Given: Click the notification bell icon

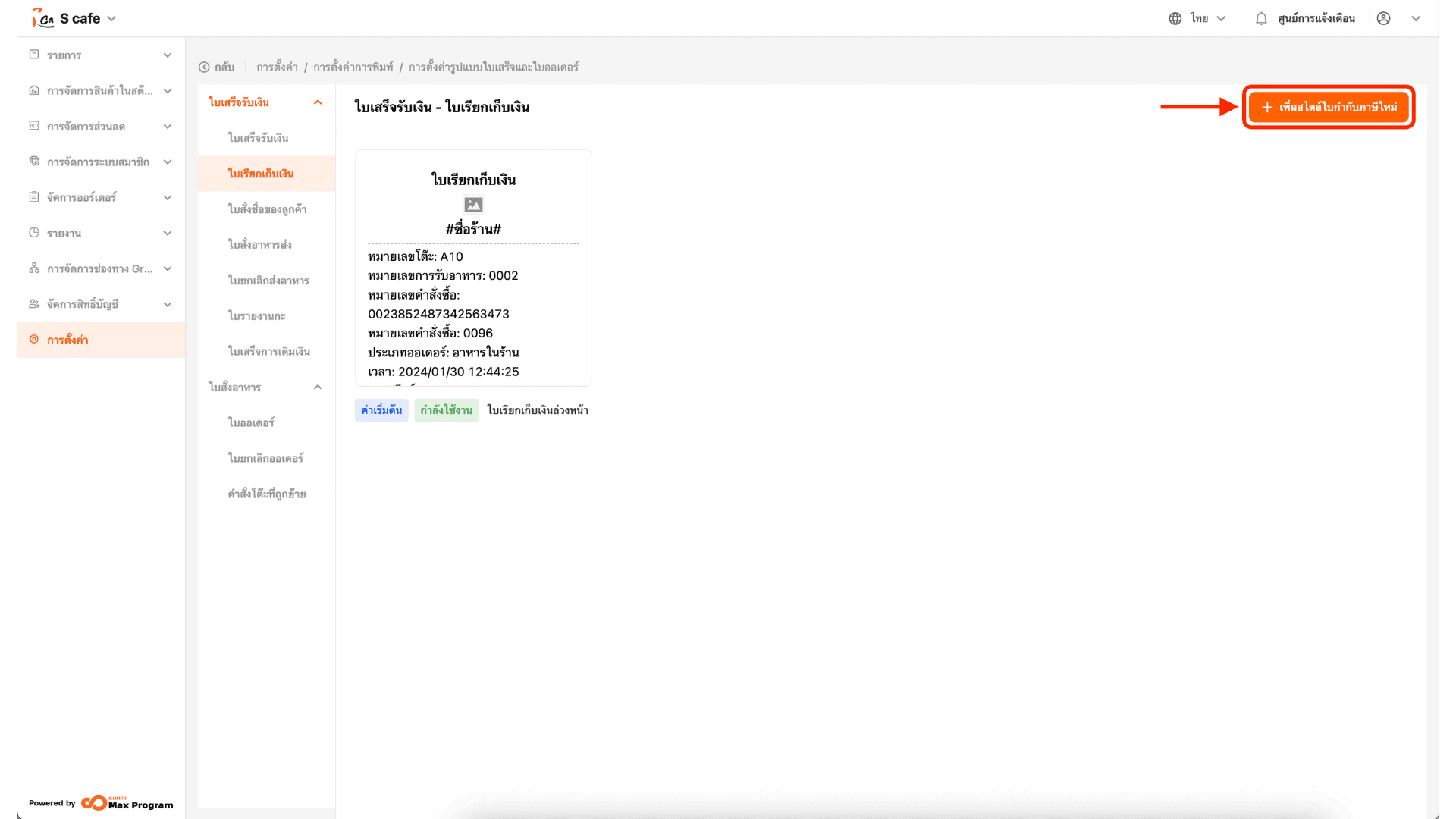Looking at the screenshot, I should coord(1260,18).
